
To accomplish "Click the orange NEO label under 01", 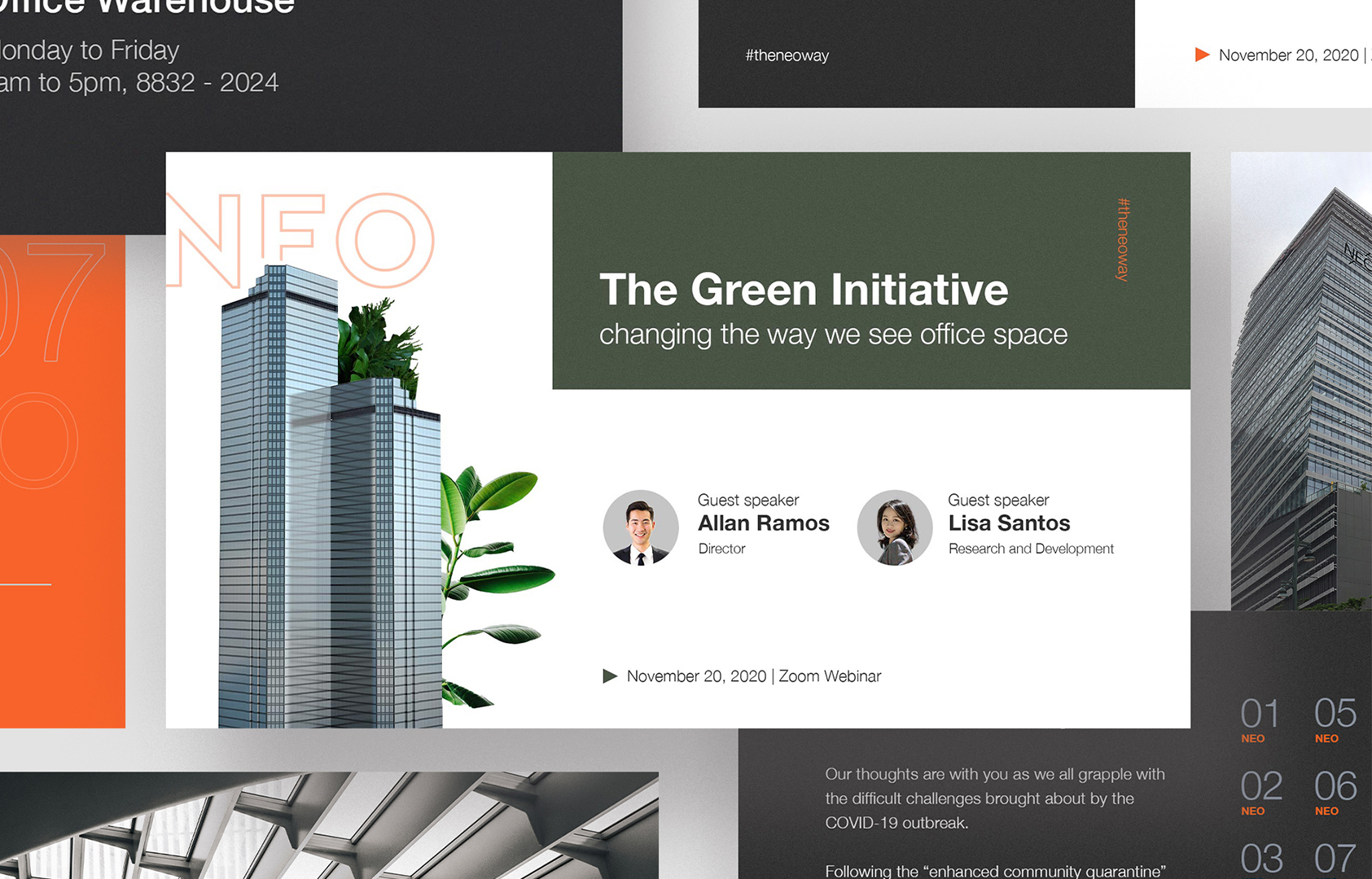I will 1252,739.
